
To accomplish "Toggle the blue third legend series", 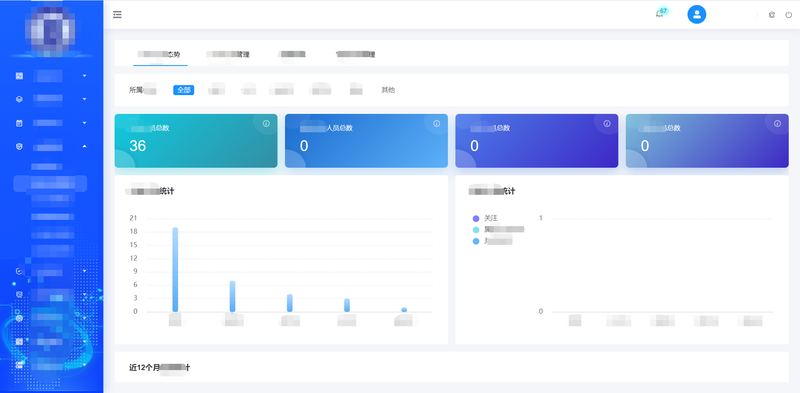I will click(492, 241).
